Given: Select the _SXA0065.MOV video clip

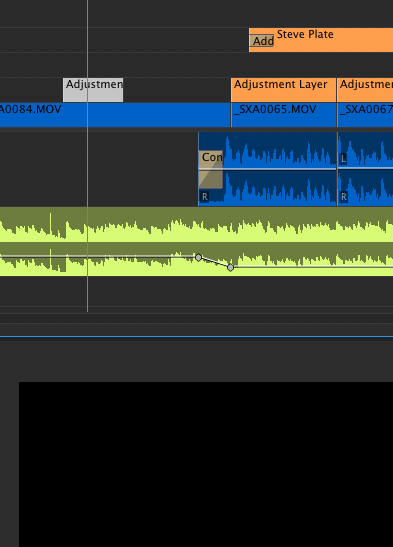Looking at the screenshot, I should click(x=284, y=115).
